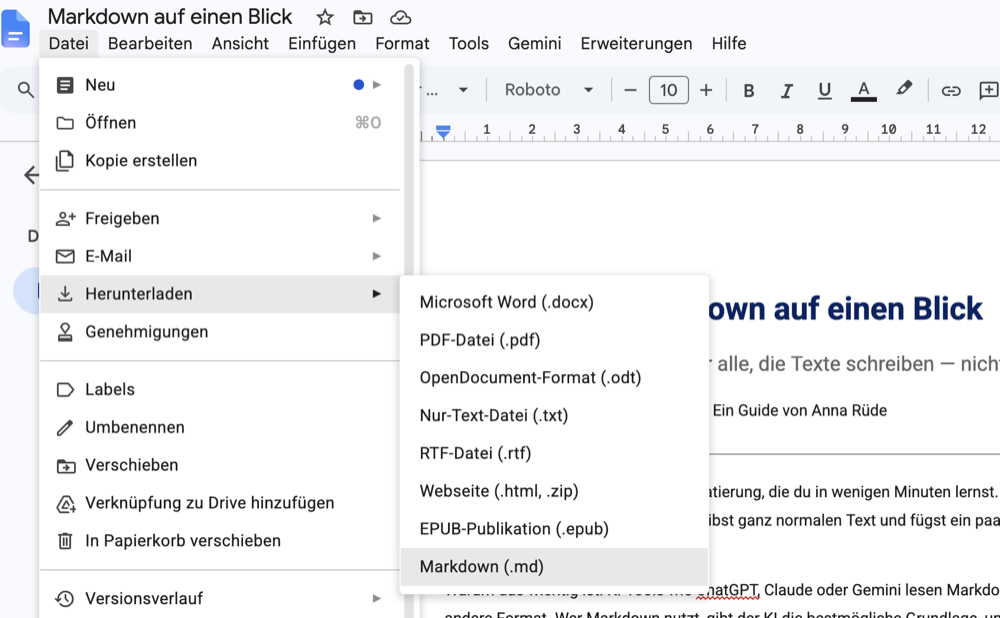Click the Herunterladen menu entry
Viewport: 1000px width, 618px height.
coord(220,294)
